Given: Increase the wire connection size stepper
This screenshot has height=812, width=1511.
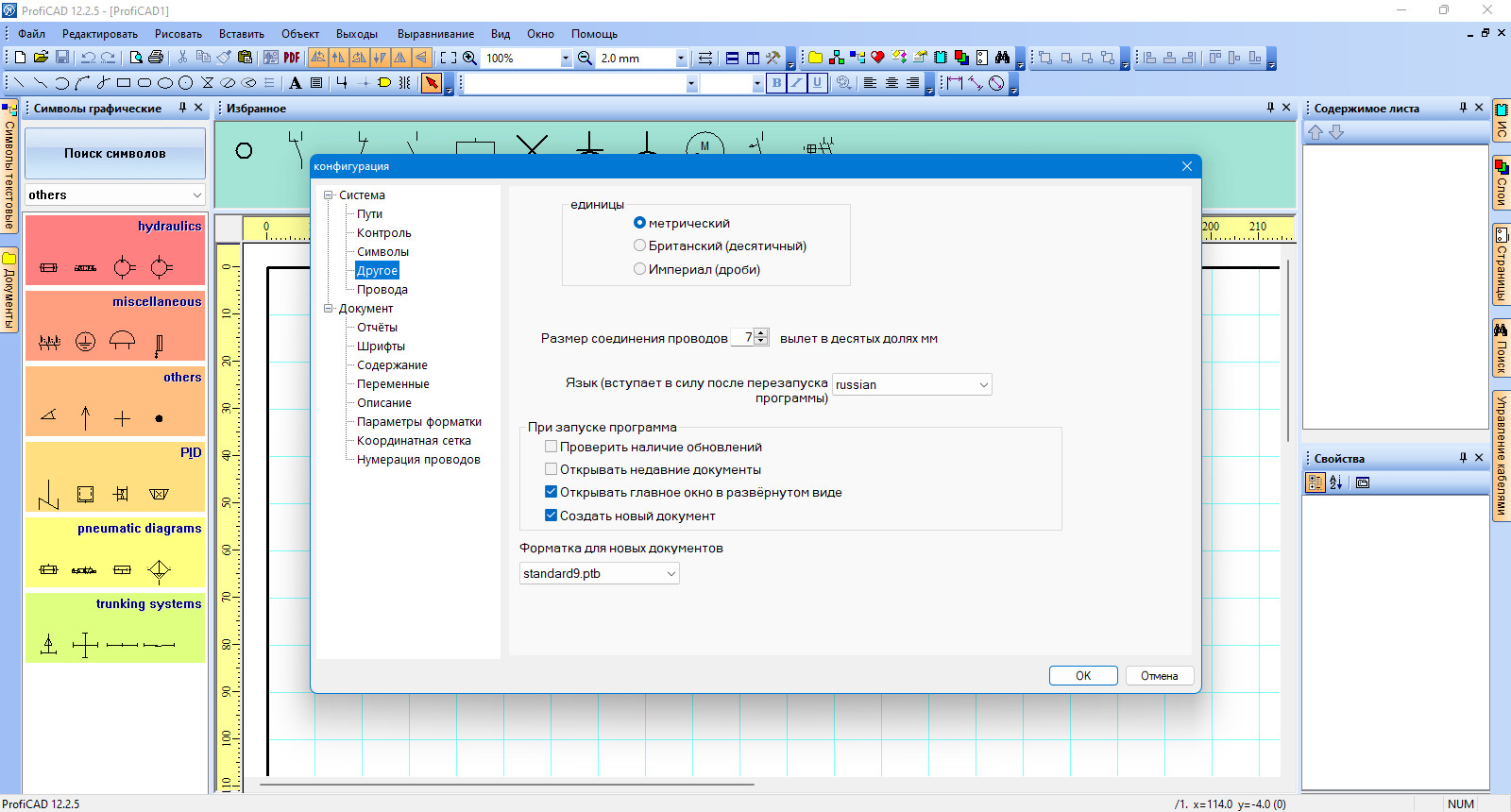Looking at the screenshot, I should pyautogui.click(x=761, y=333).
